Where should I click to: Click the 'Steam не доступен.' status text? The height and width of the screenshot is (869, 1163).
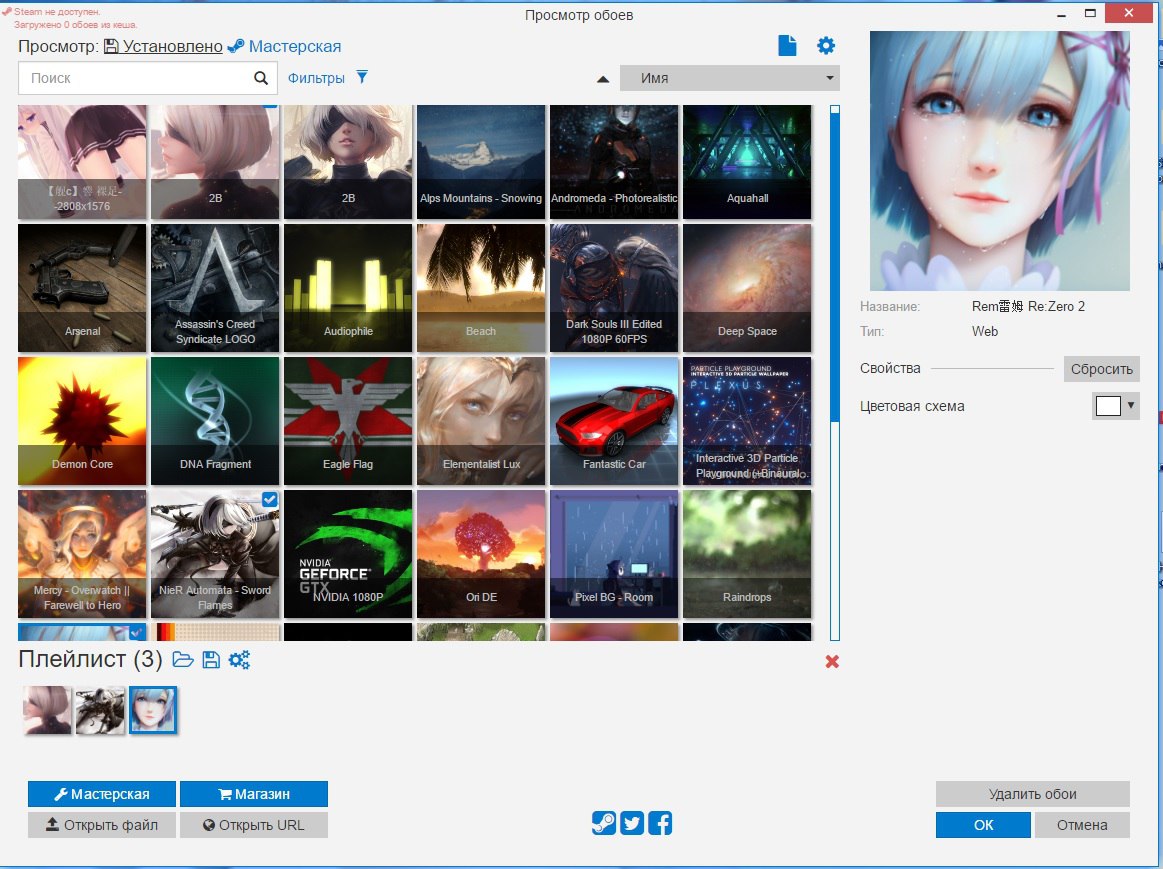[57, 12]
